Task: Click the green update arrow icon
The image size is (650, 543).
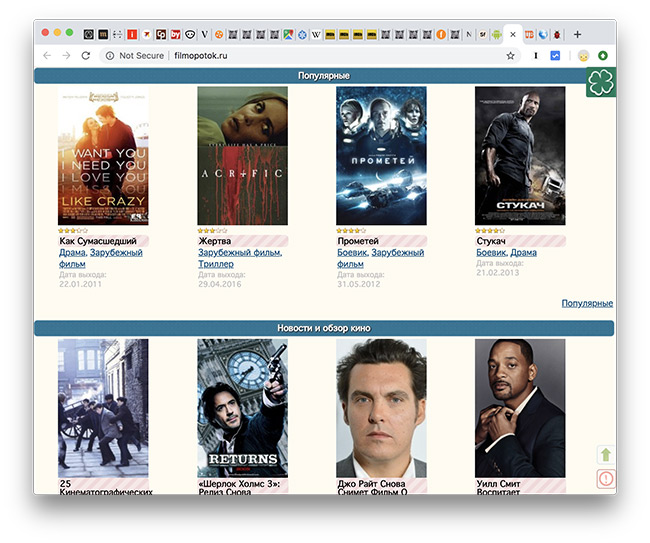Action: coord(603,56)
